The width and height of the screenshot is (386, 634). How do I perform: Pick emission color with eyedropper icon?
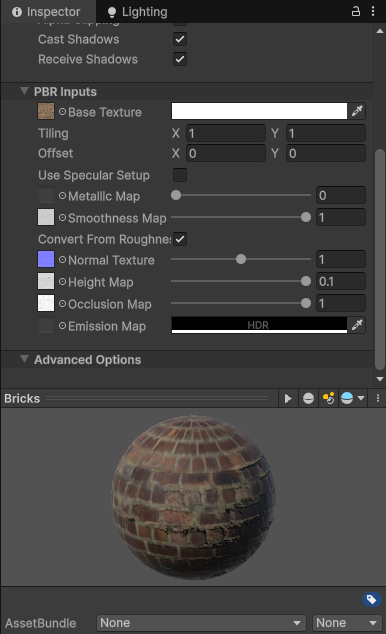click(357, 325)
